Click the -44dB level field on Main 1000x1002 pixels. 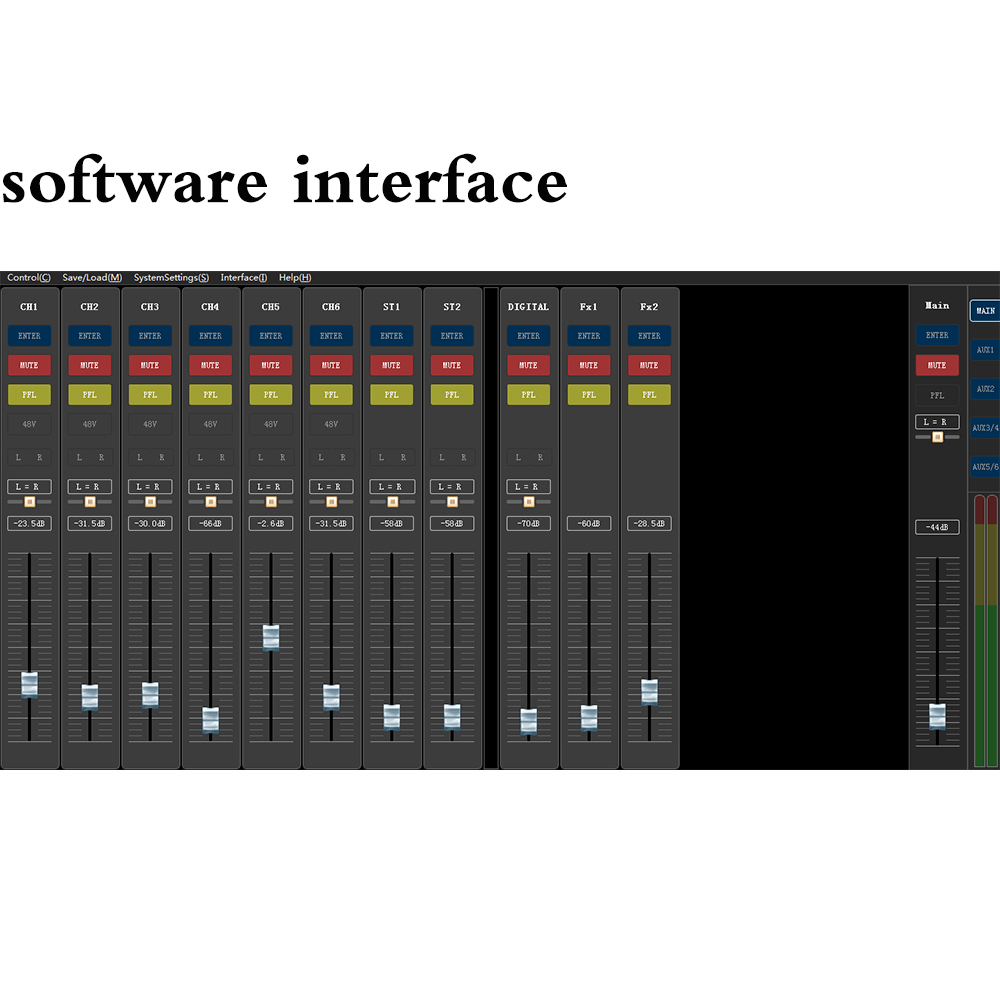(937, 528)
